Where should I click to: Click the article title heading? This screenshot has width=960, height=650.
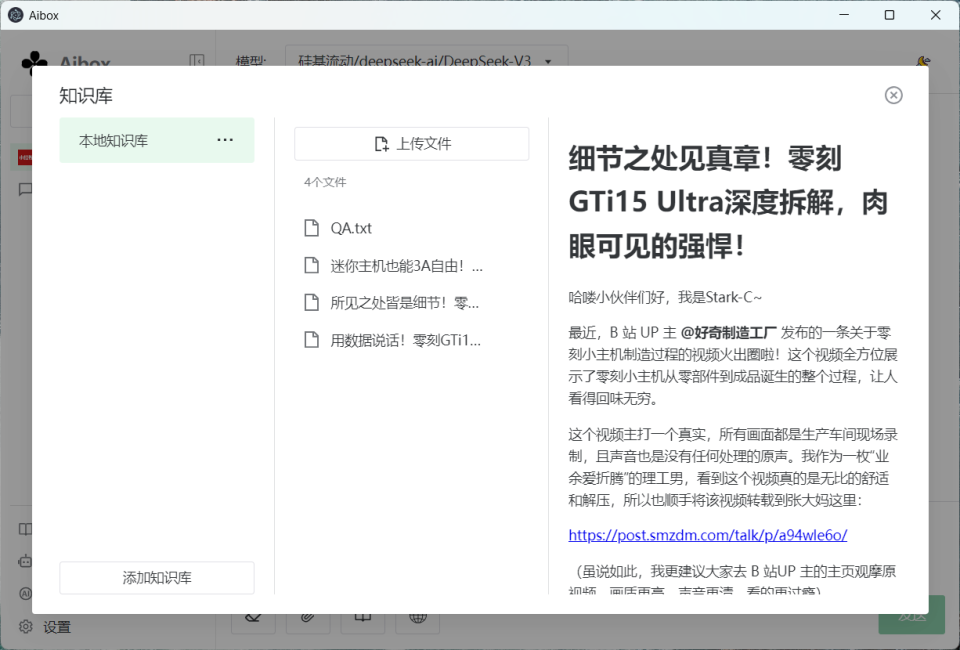[728, 203]
